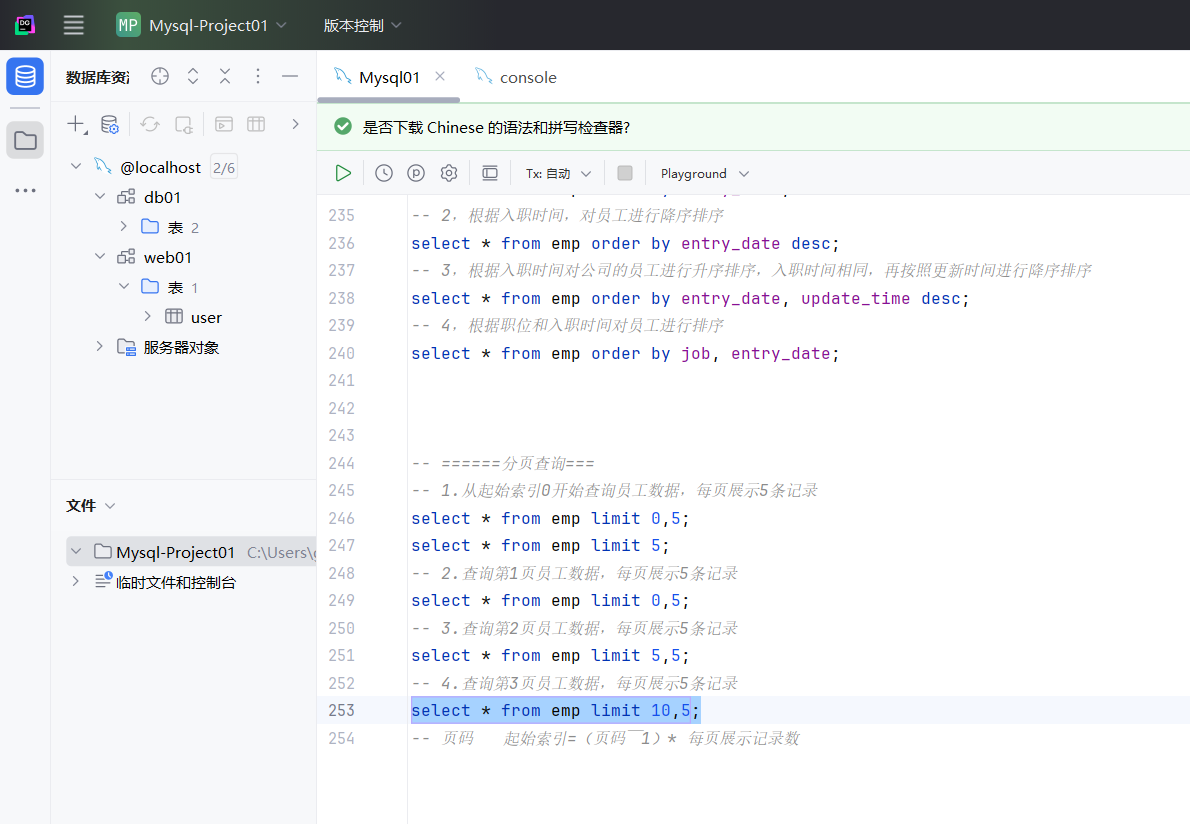Open editor settings gear icon
The image size is (1190, 824).
pos(449,173)
